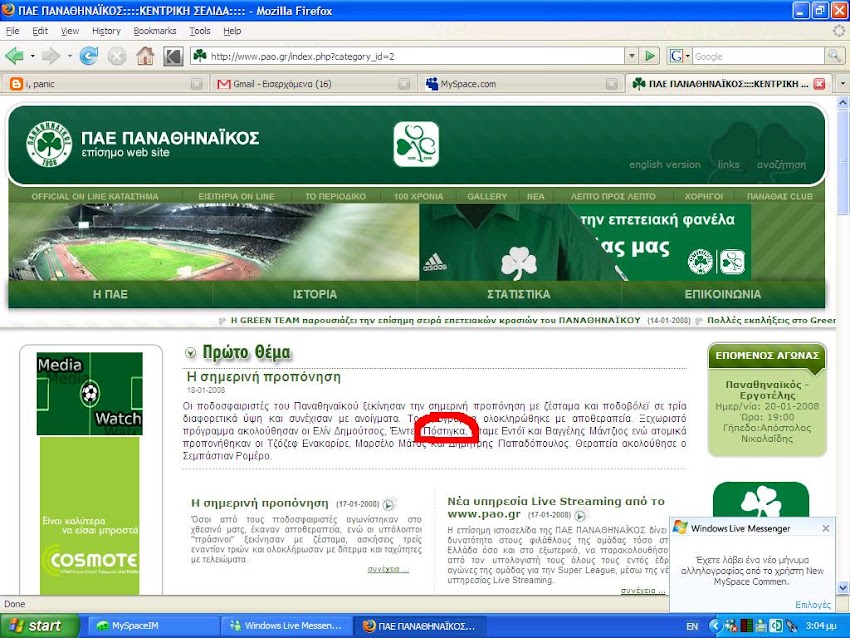Click the page vertical scrollbar down arrow
850x638 pixels.
(x=843, y=588)
